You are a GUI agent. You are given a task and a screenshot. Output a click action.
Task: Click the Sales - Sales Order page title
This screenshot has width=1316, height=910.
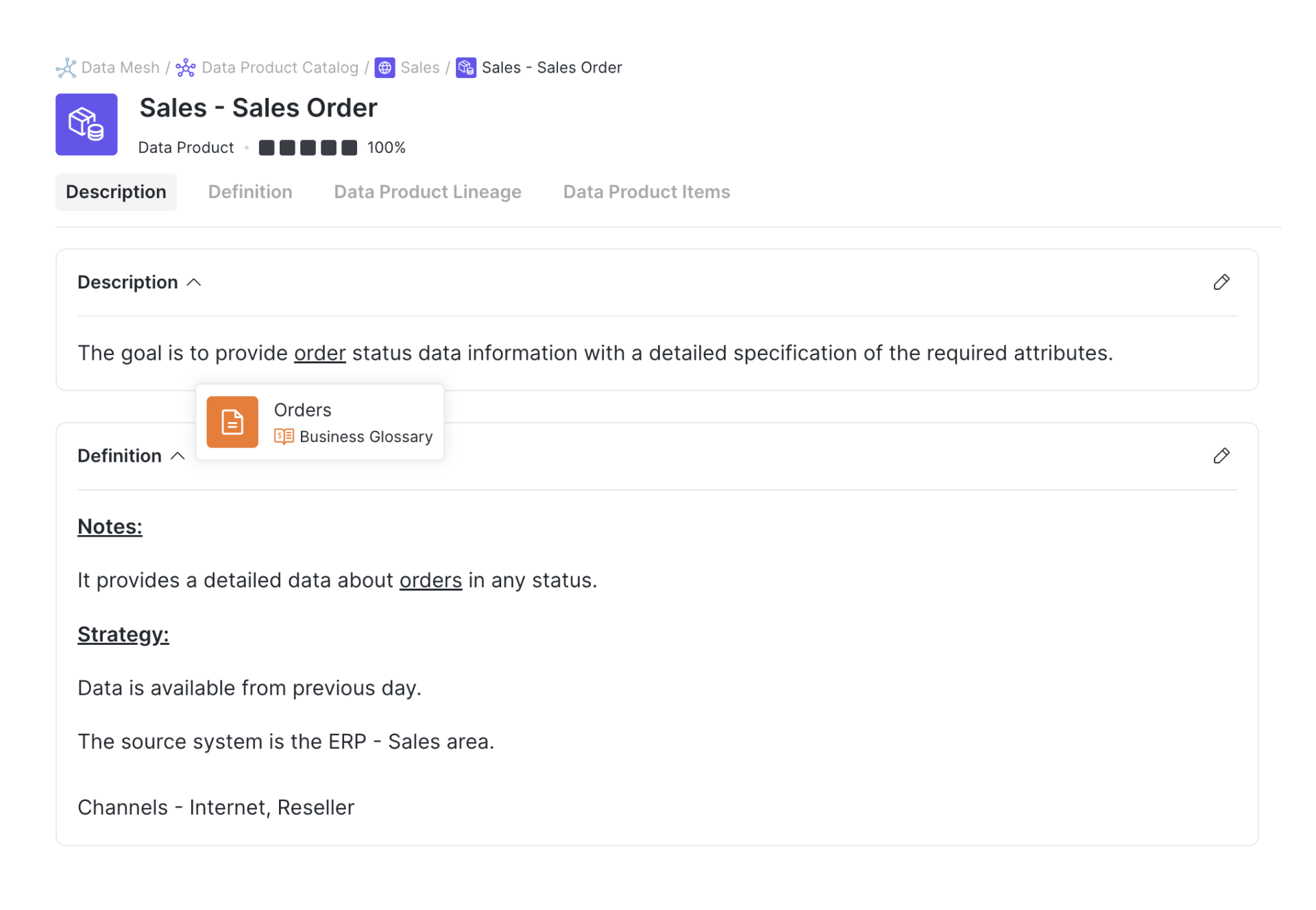tap(258, 108)
